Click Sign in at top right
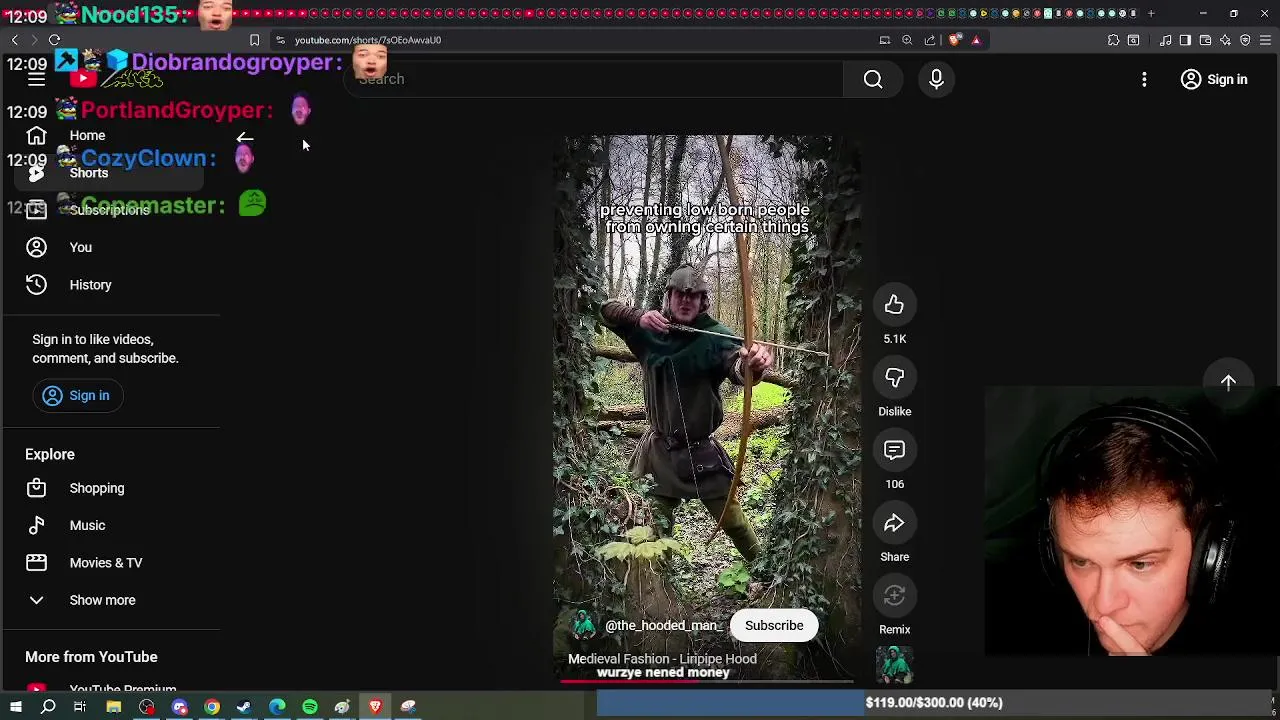This screenshot has height=720, width=1280. click(x=1214, y=79)
